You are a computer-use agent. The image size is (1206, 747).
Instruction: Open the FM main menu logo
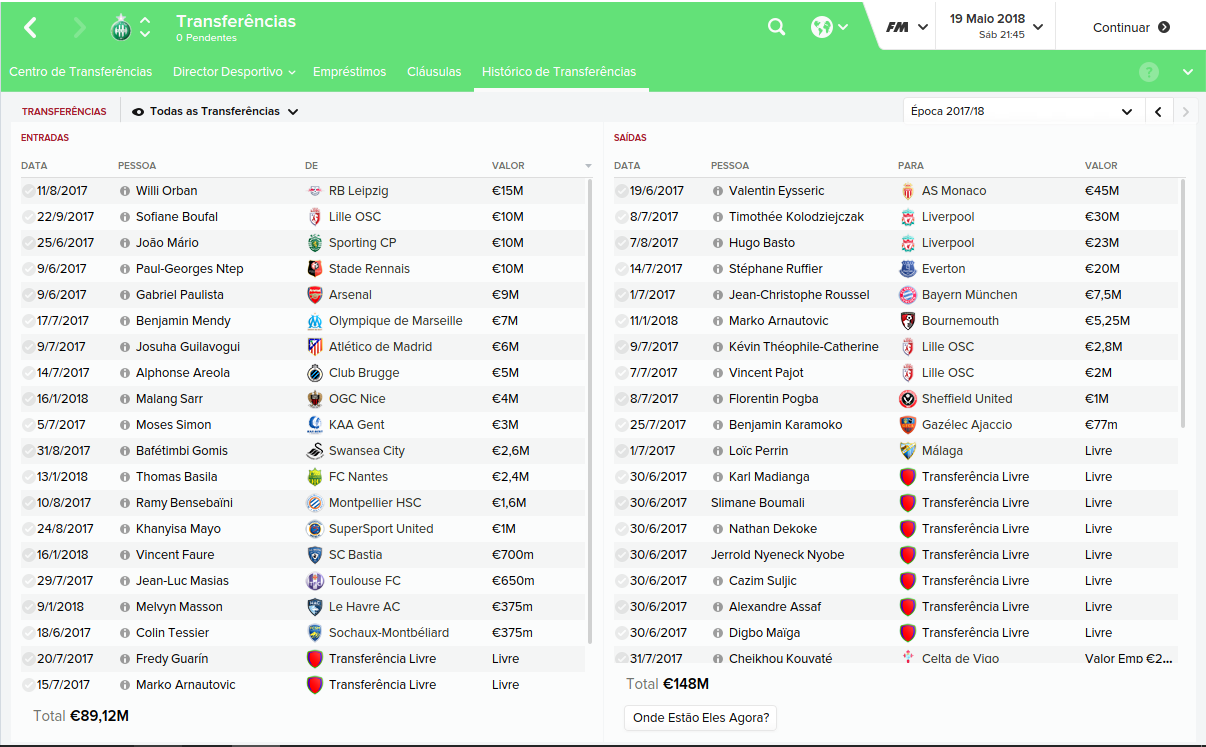(x=897, y=27)
